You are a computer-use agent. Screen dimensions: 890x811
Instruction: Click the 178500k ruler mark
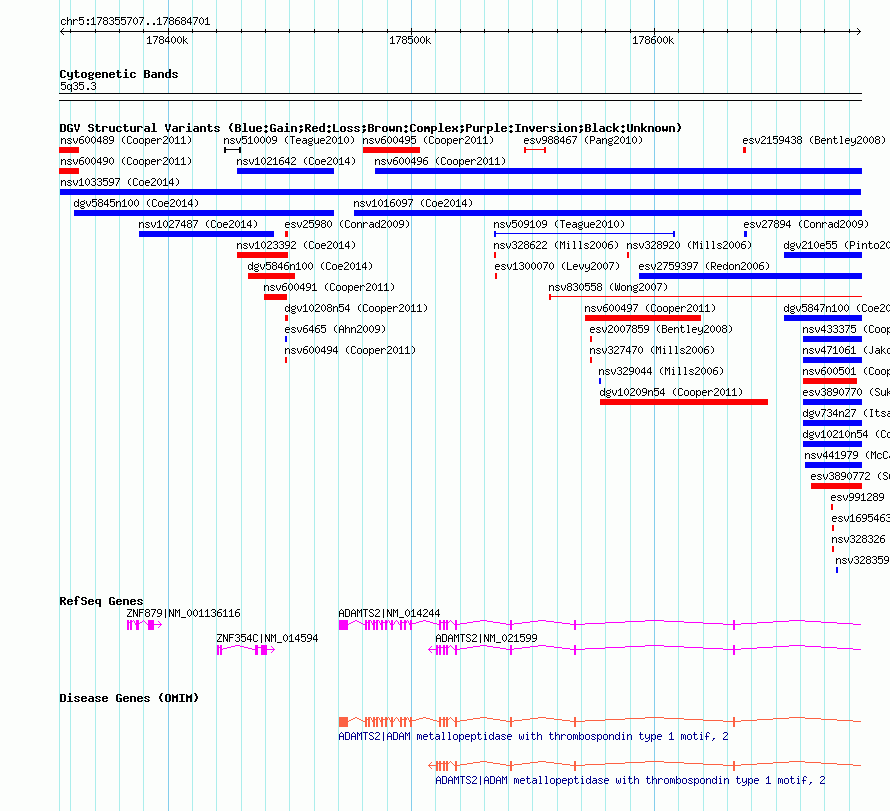coord(410,40)
